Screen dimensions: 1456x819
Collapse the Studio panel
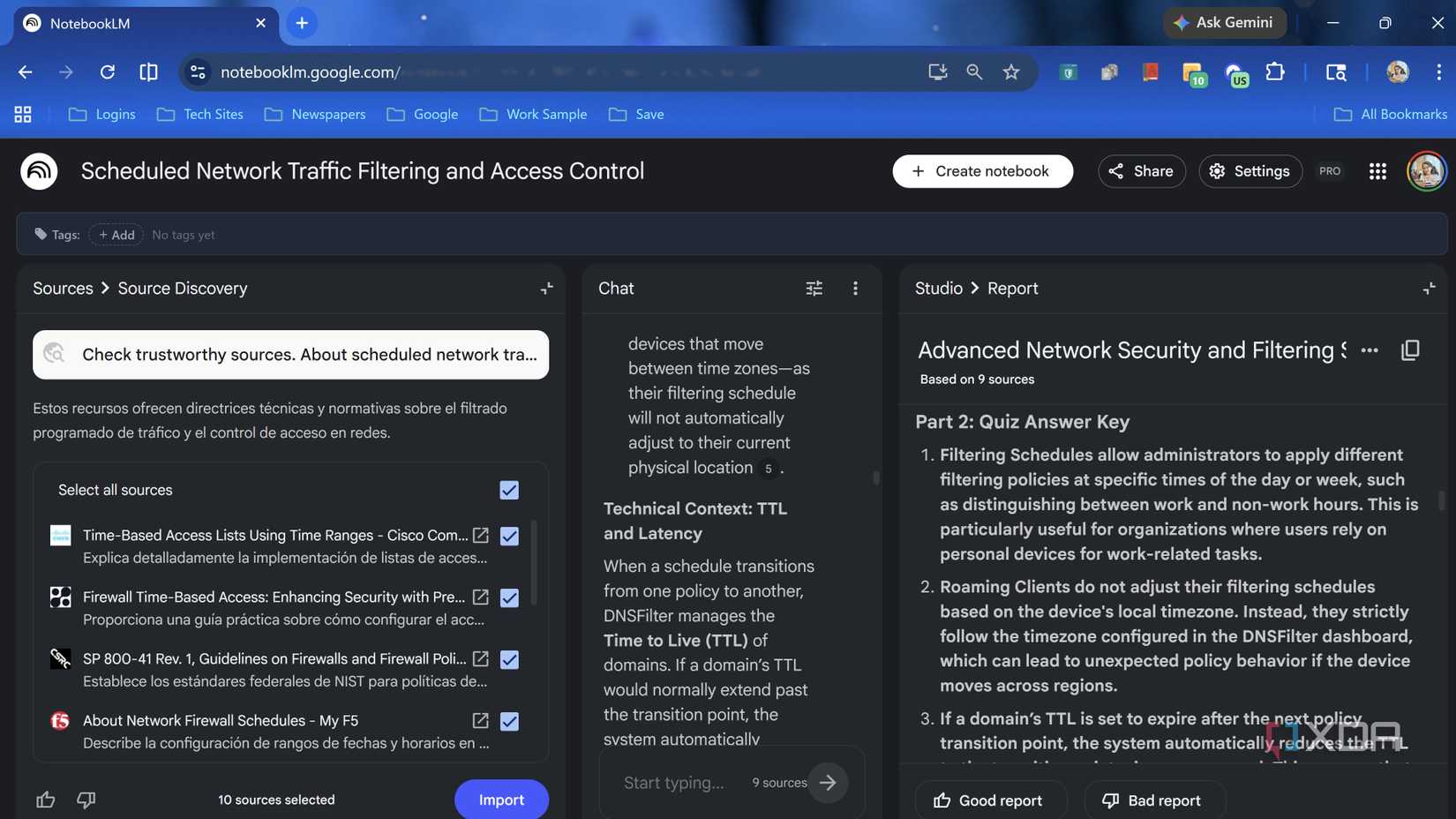coord(1429,289)
